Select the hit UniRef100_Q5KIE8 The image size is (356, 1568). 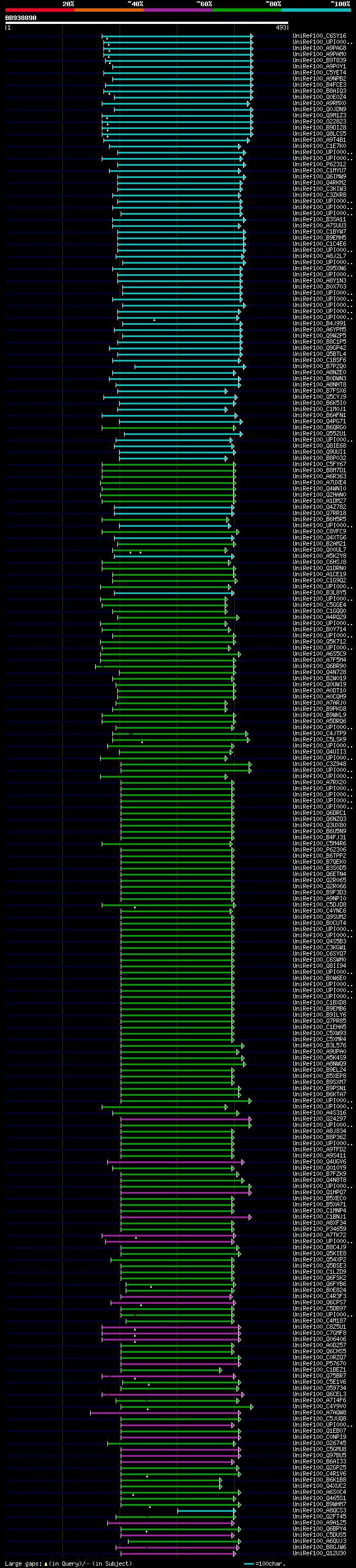coord(319,1254)
